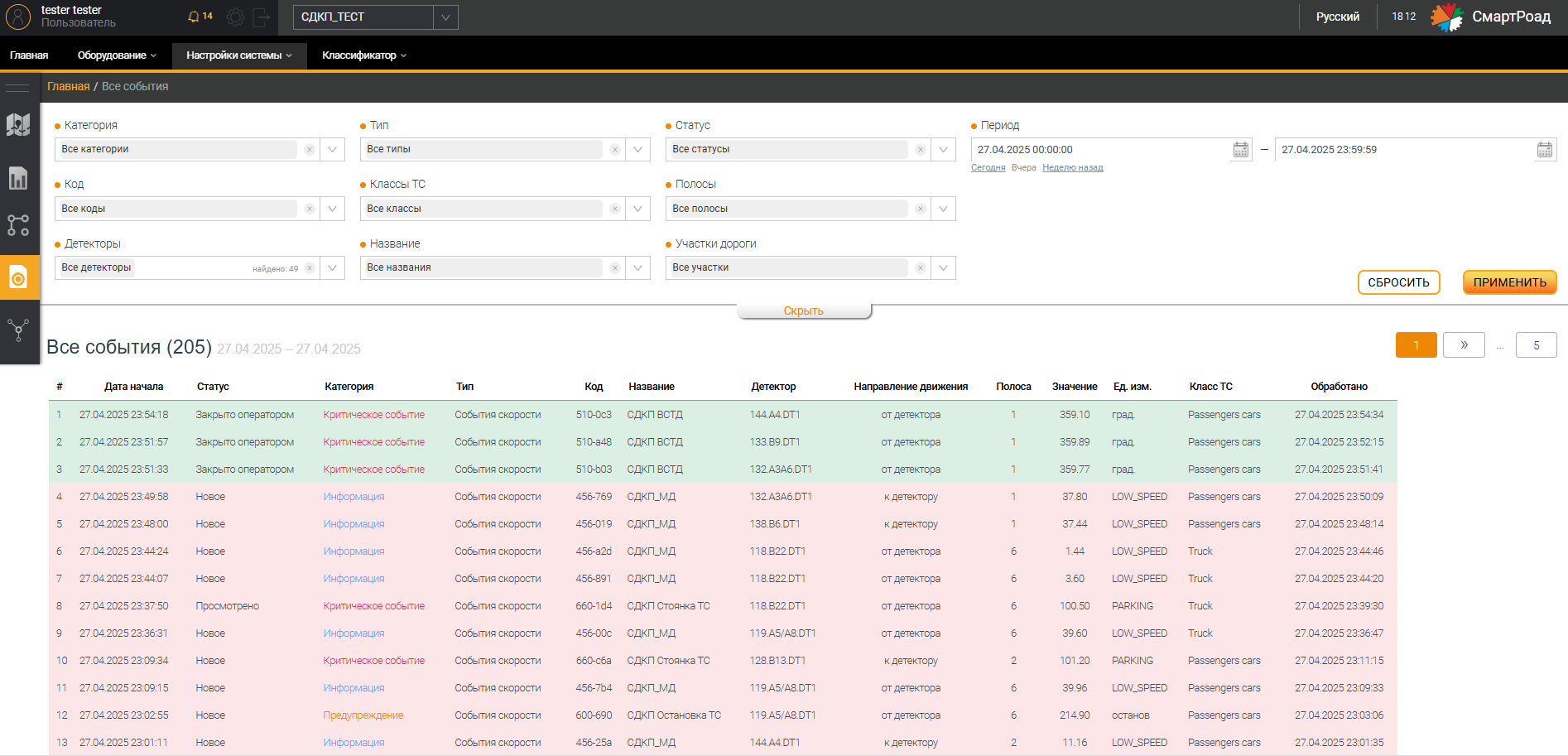This screenshot has height=756, width=1568.
Task: Click the СмартРоад logo
Action: (x=1490, y=17)
